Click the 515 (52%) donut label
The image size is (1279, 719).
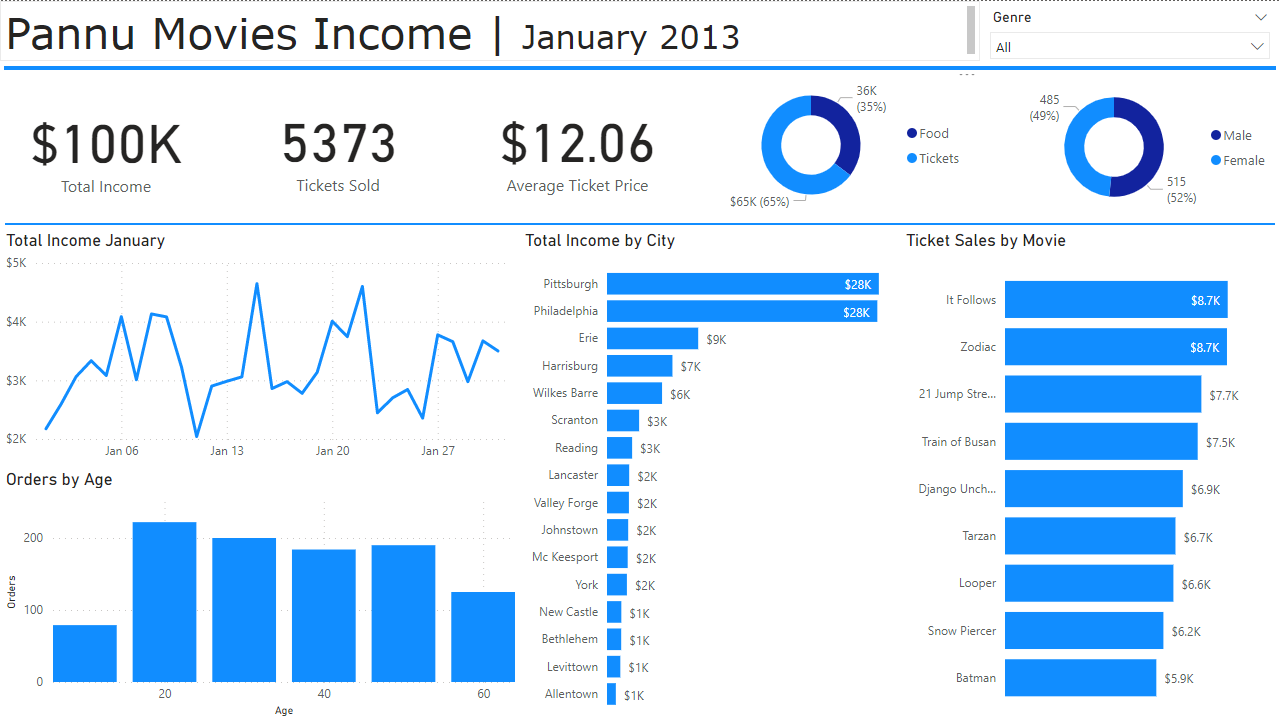pos(1182,190)
